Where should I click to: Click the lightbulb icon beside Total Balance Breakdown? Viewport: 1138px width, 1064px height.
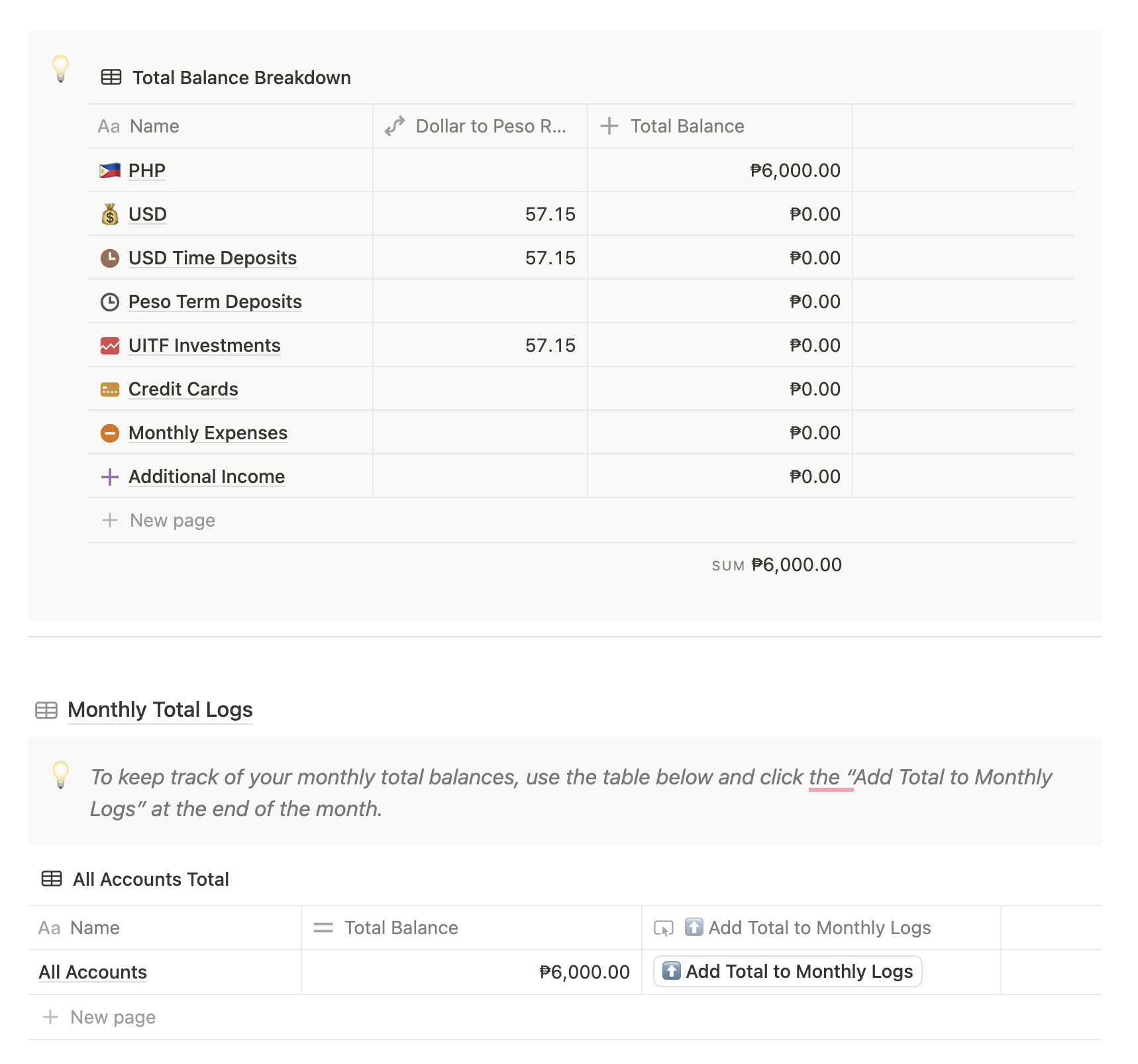pyautogui.click(x=60, y=69)
